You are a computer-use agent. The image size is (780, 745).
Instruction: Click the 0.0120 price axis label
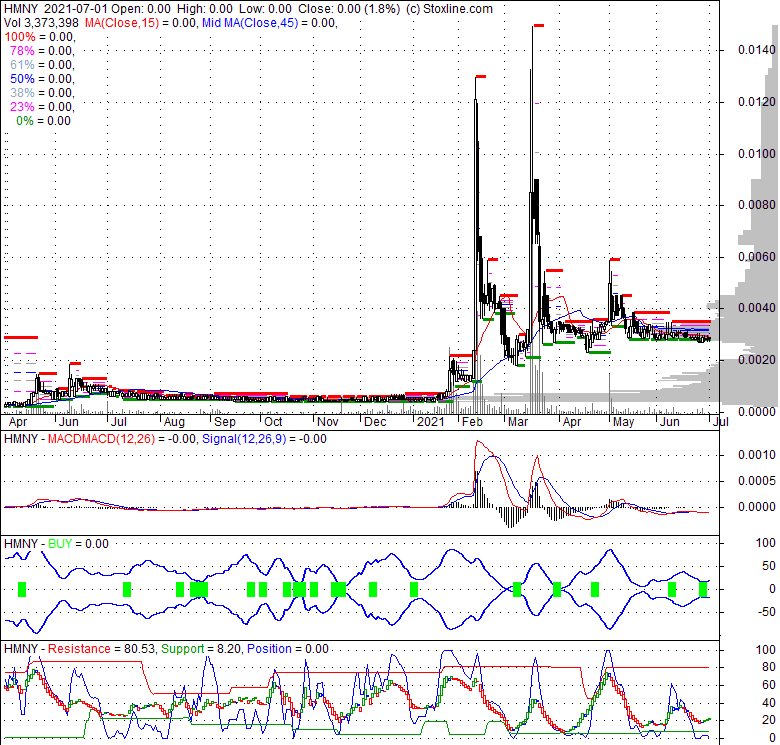pos(757,102)
